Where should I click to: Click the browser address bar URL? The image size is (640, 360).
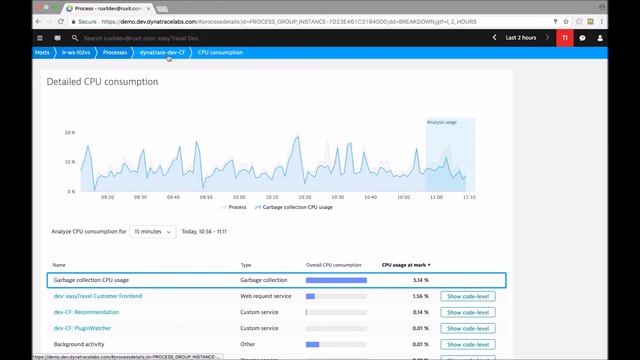click(x=289, y=22)
